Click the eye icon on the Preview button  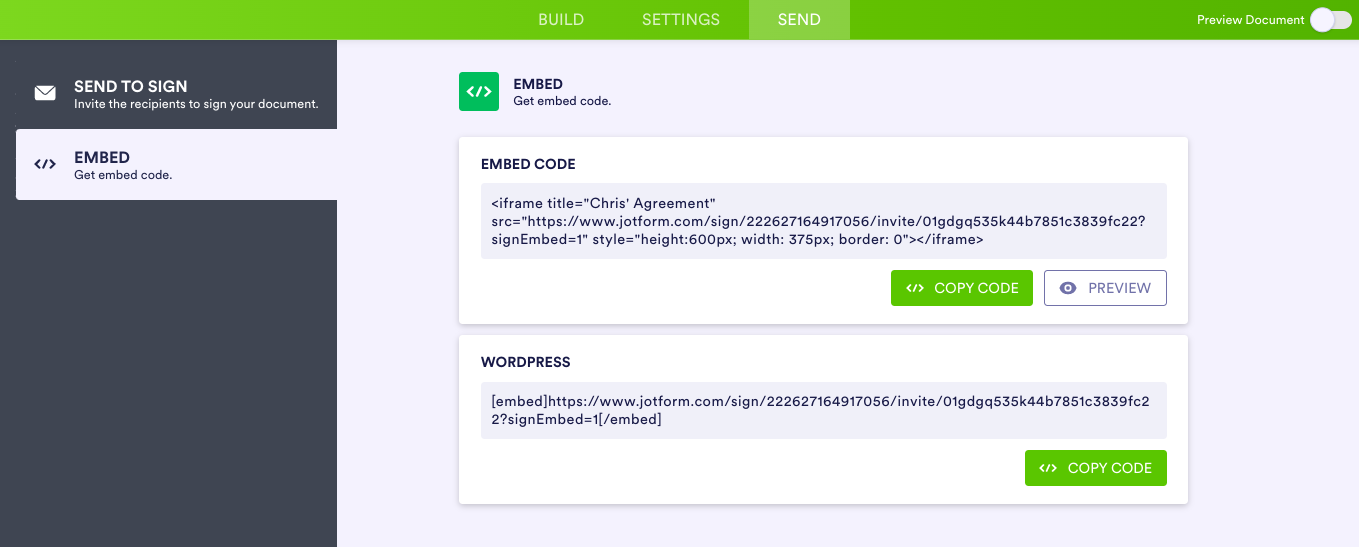(x=1068, y=288)
